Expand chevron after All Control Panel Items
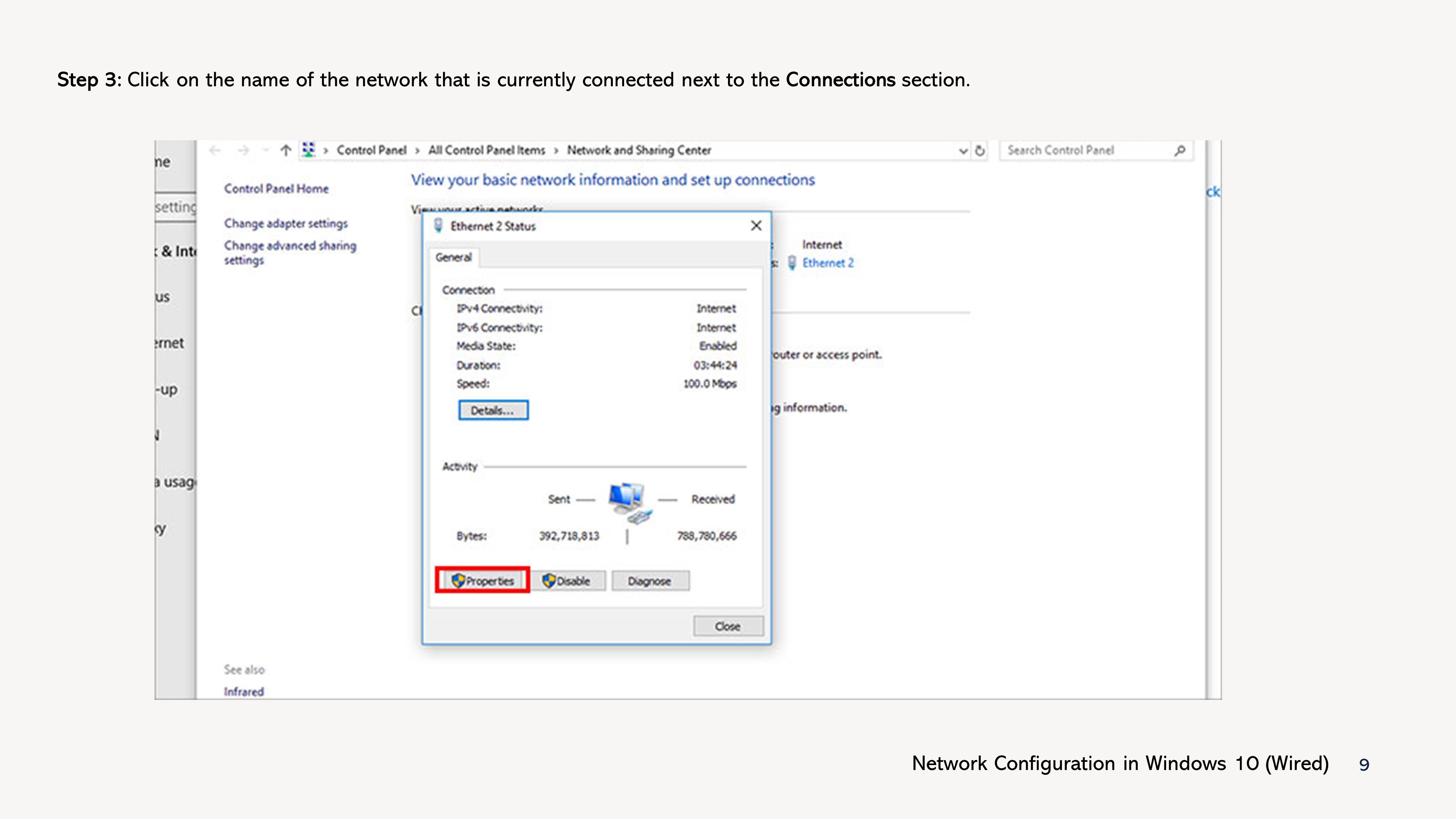 coord(556,151)
